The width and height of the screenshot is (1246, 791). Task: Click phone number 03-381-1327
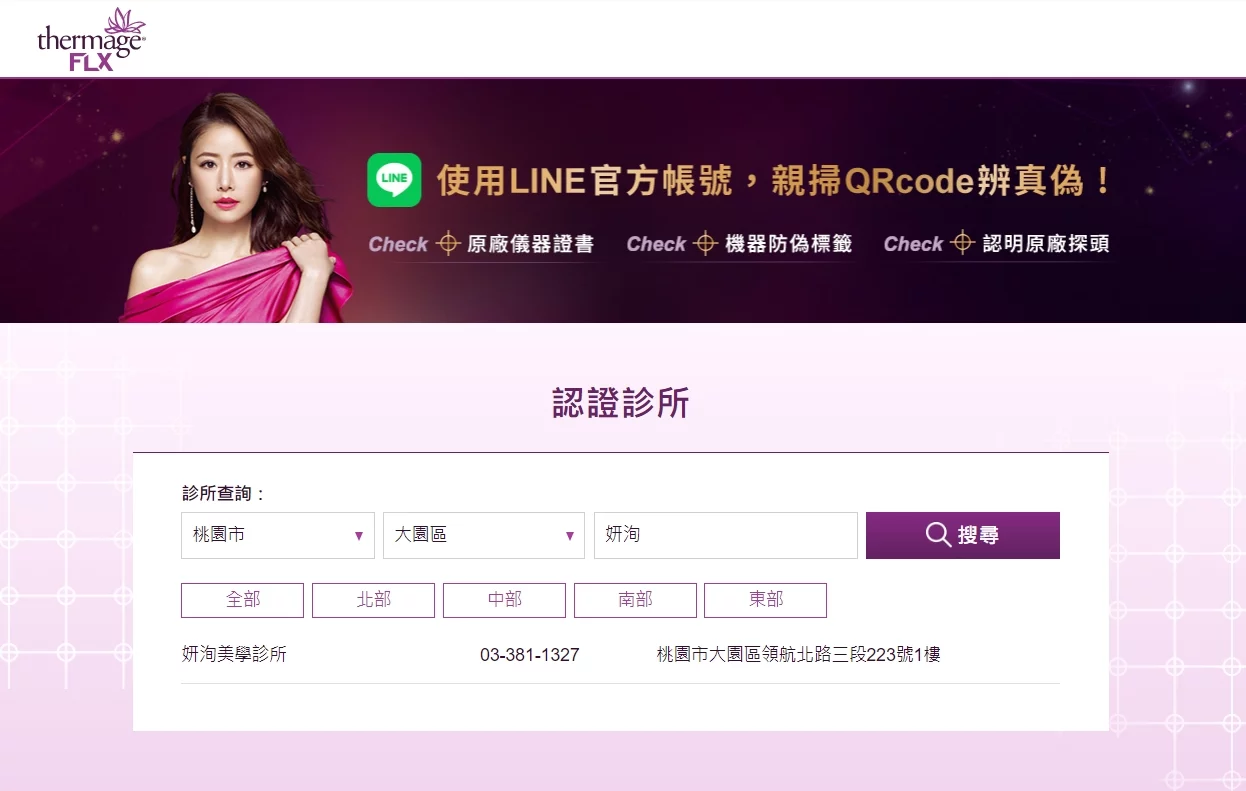[x=530, y=655]
